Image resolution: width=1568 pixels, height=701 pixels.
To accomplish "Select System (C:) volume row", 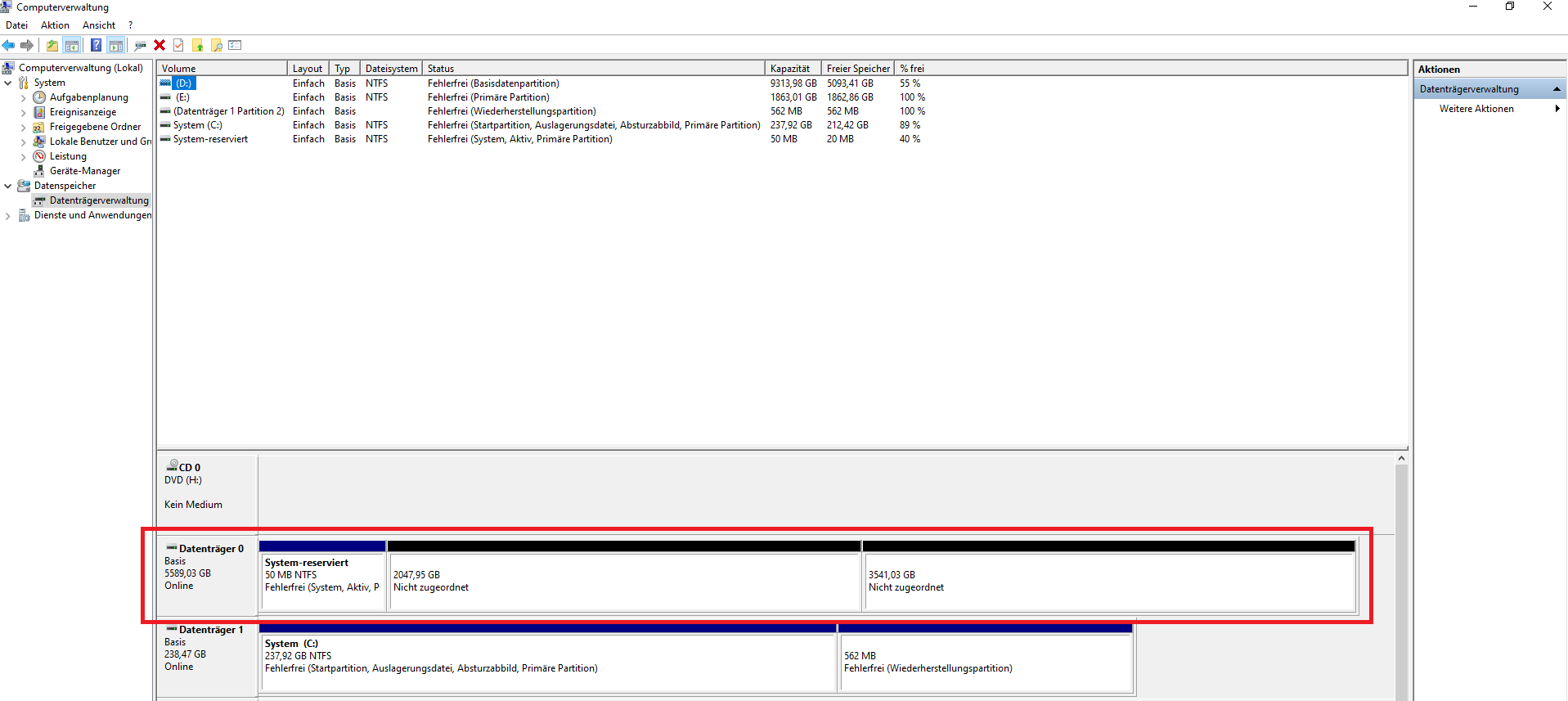I will coord(197,125).
